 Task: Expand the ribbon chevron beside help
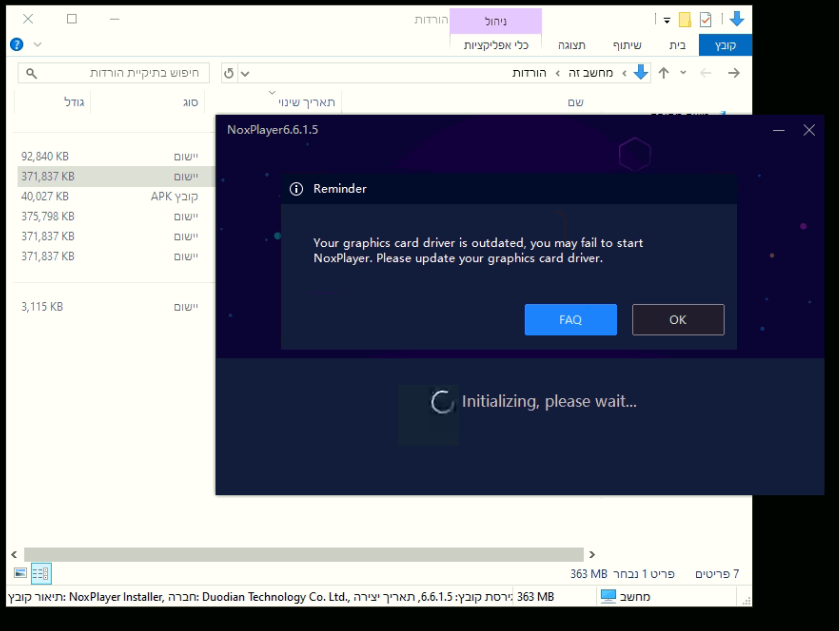pos(37,44)
